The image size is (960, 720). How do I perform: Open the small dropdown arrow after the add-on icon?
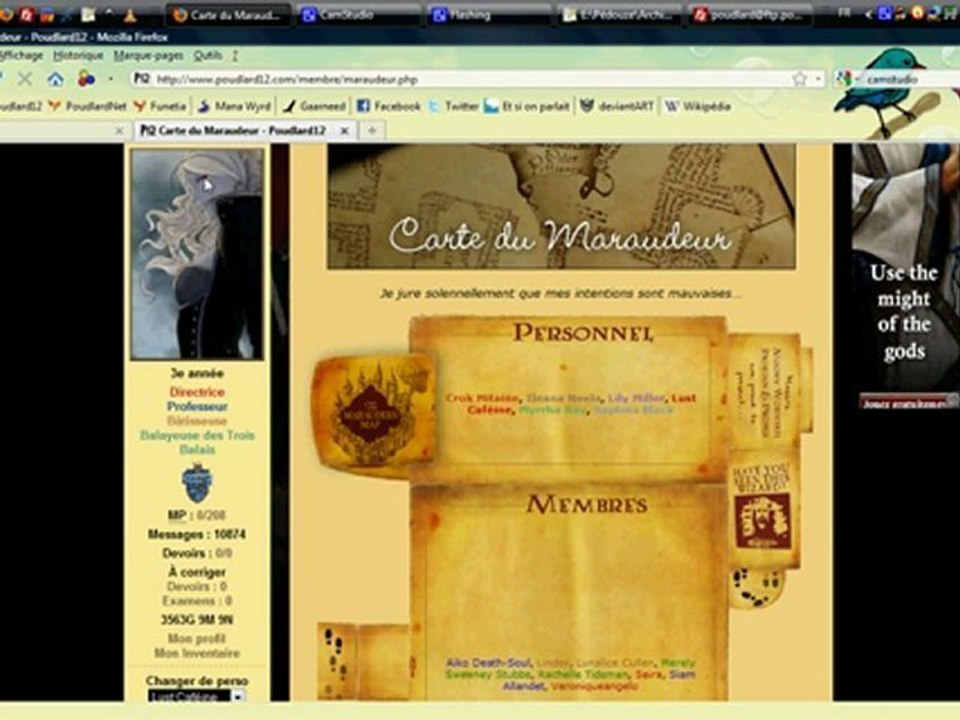pyautogui.click(x=111, y=79)
